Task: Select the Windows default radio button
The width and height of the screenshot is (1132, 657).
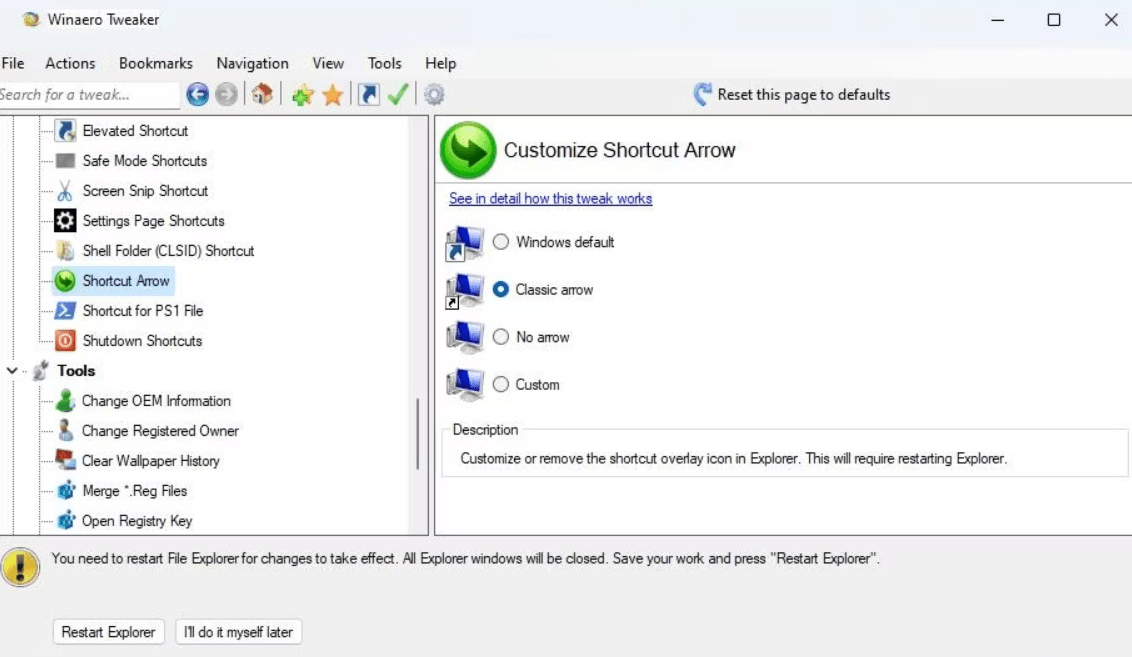Action: click(500, 242)
